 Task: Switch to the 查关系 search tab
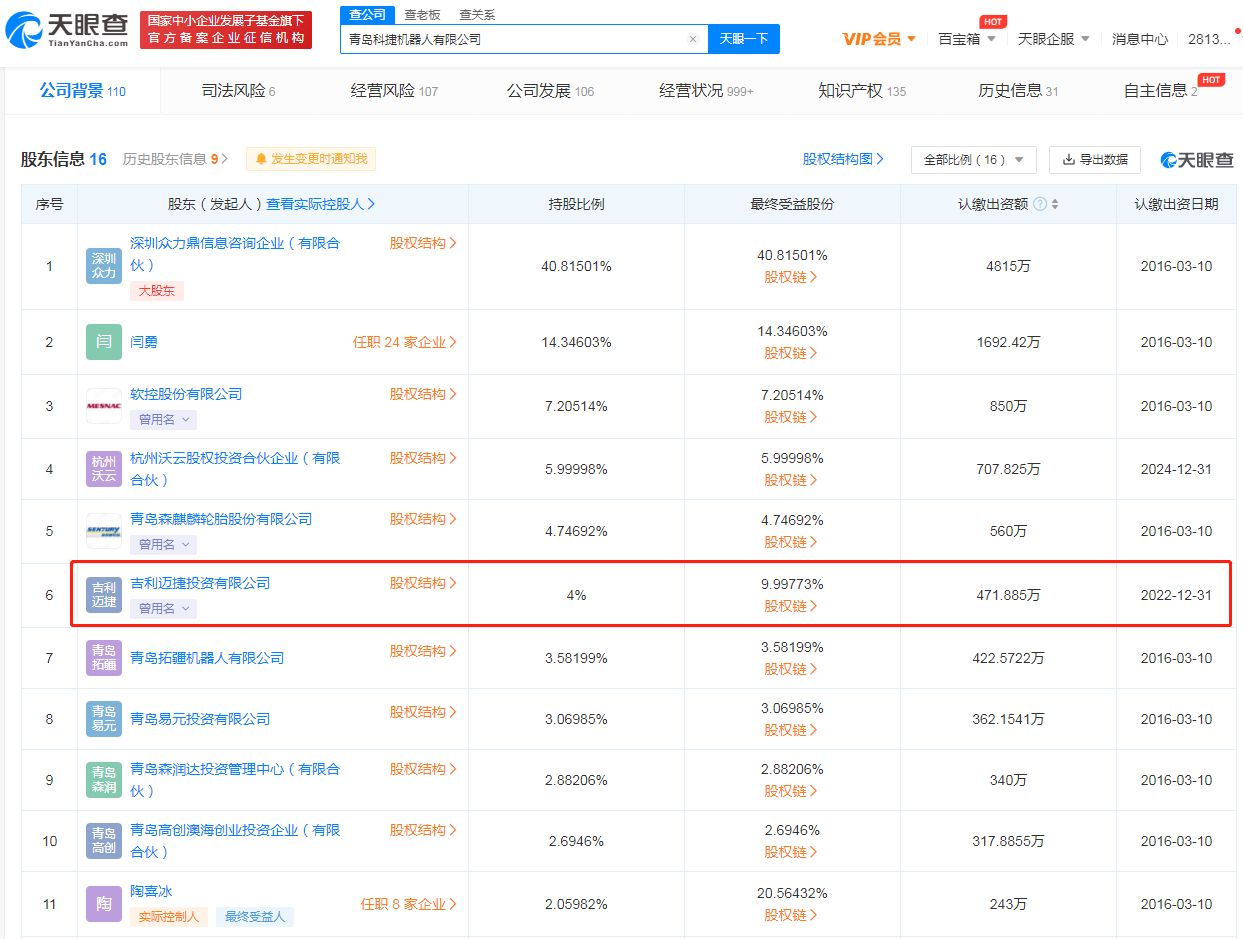(x=477, y=15)
